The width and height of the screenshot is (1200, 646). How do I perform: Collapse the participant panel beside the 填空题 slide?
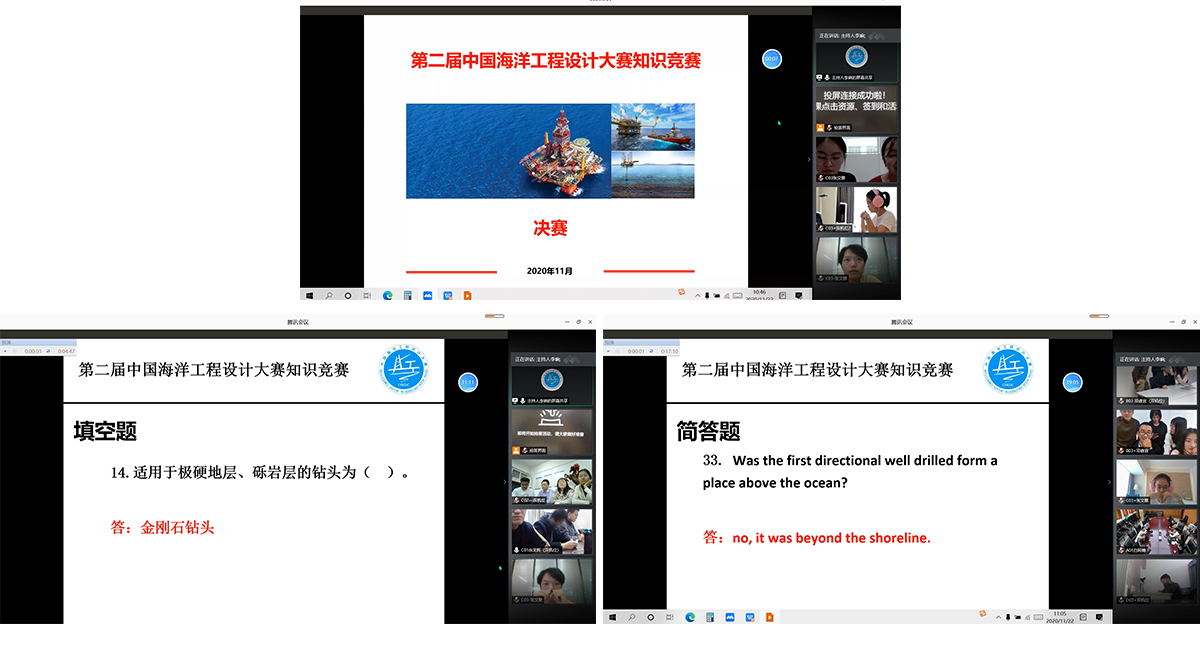504,482
